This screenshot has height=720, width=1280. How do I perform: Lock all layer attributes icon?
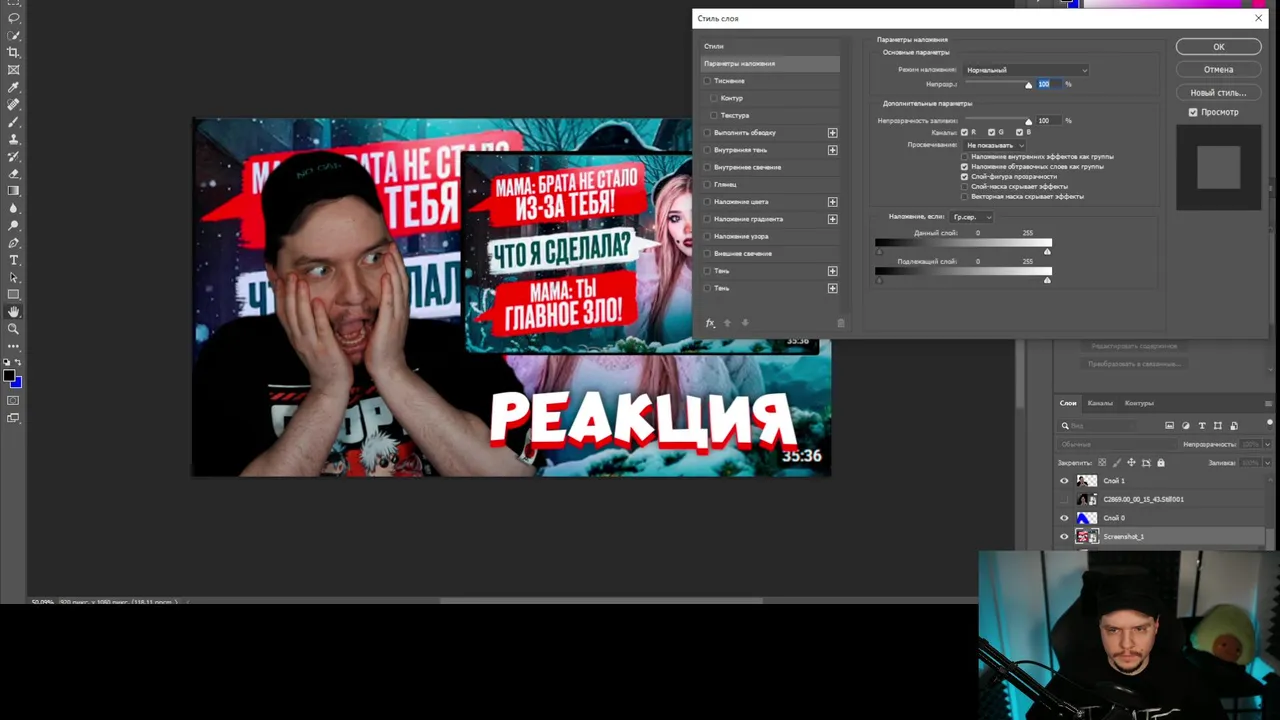click(x=1161, y=463)
